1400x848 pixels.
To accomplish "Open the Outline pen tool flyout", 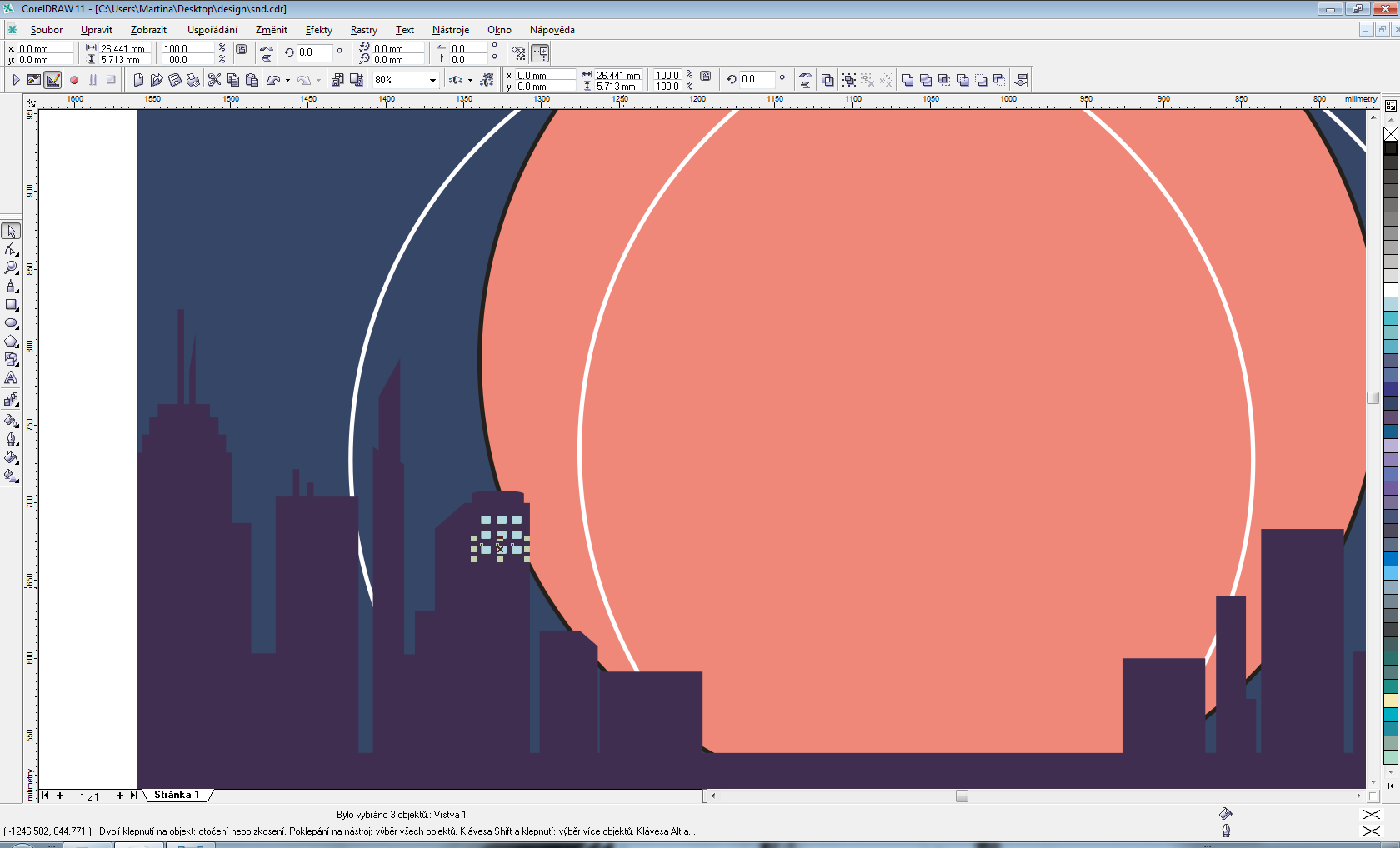I will point(12,439).
